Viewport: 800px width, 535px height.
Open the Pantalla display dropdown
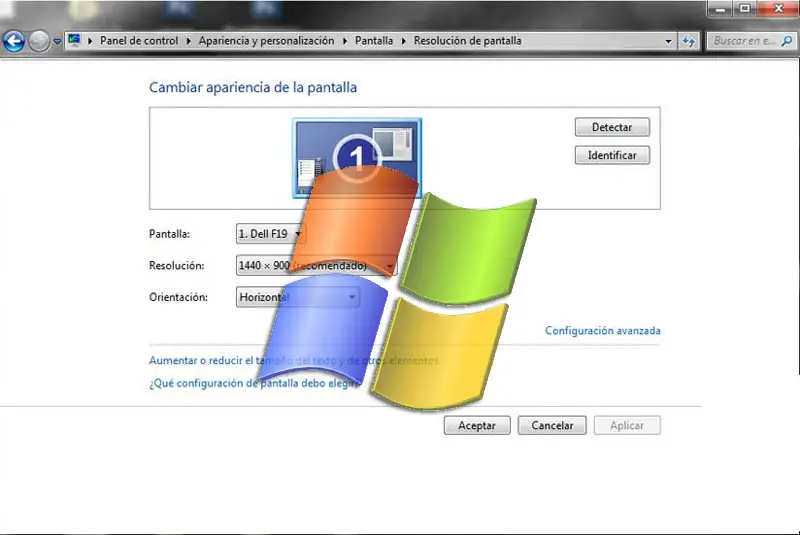pos(270,234)
